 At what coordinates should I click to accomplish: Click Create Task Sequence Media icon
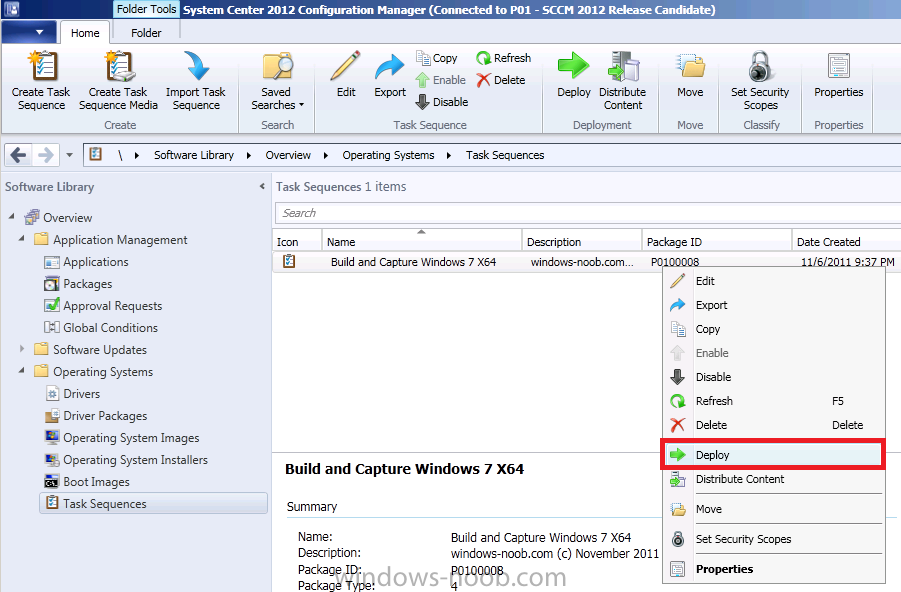pos(118,80)
